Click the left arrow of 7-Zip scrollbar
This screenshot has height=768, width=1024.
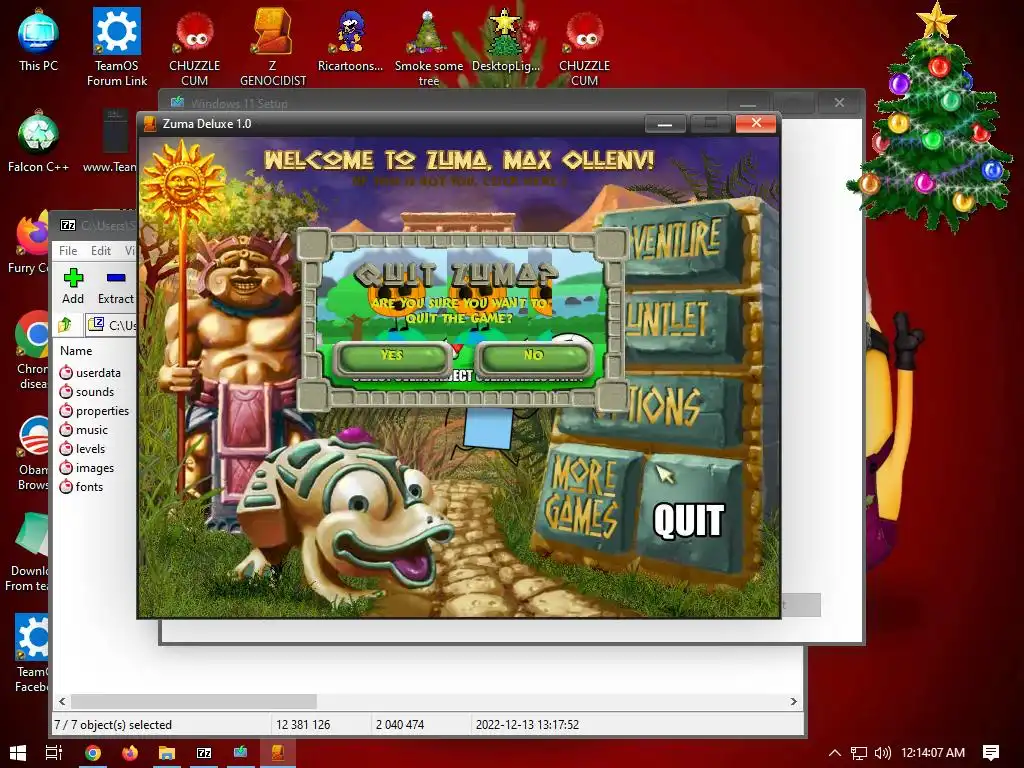[62, 701]
